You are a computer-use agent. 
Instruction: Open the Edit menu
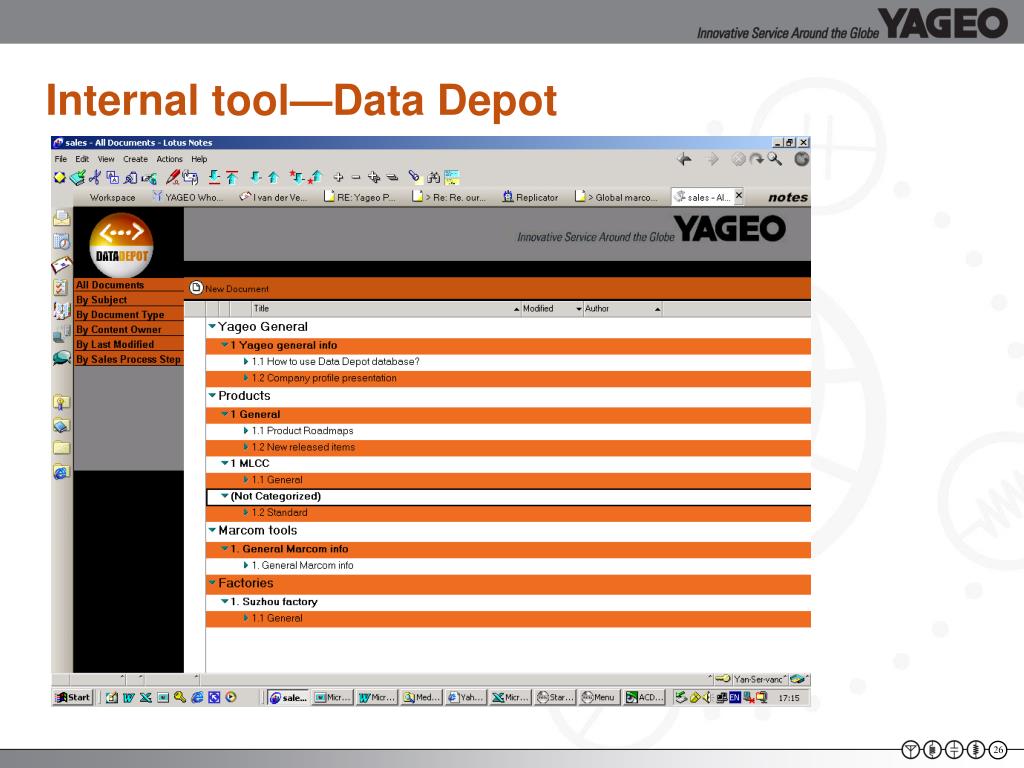(x=82, y=159)
